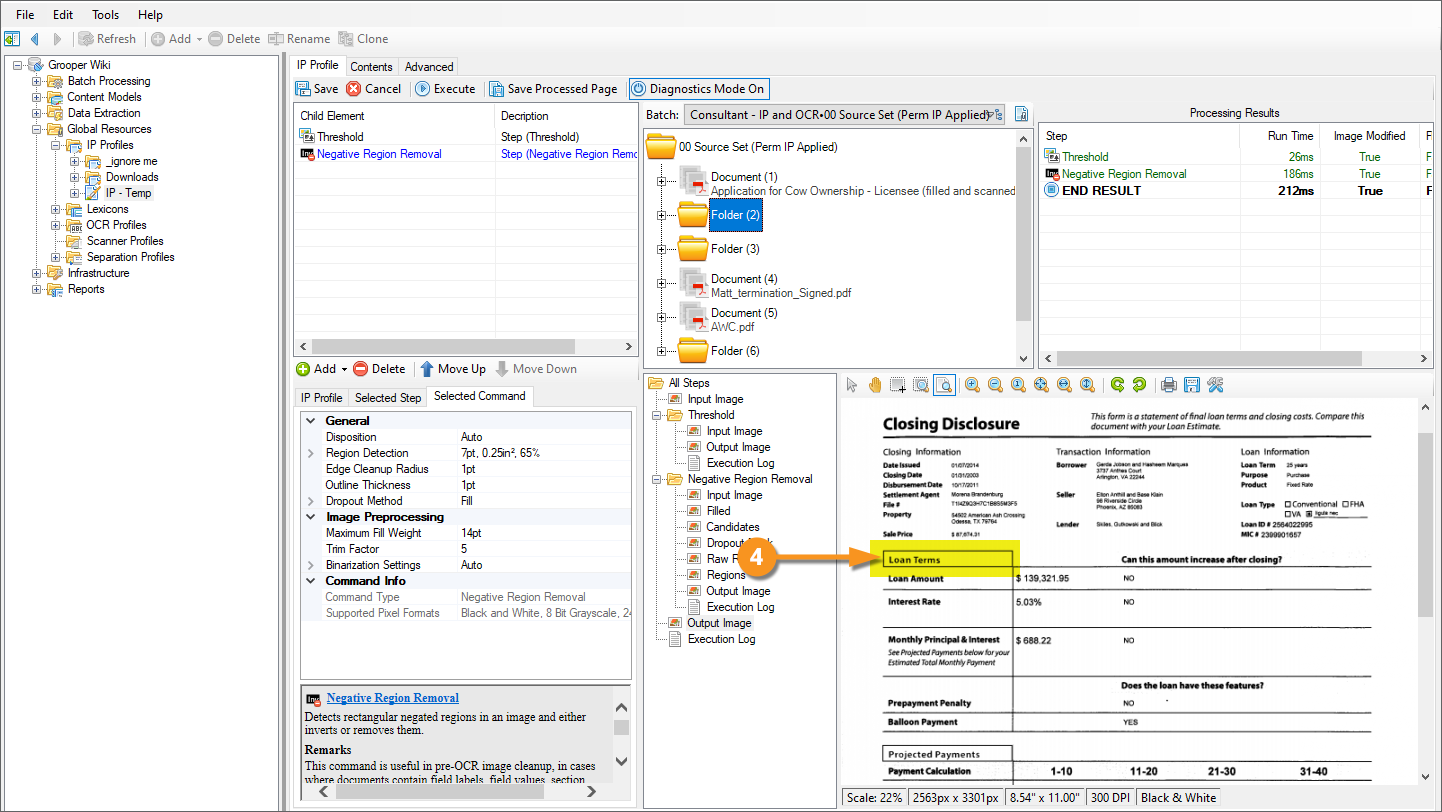Activate the rectangle selection tool
This screenshot has height=812, width=1442.
898,385
